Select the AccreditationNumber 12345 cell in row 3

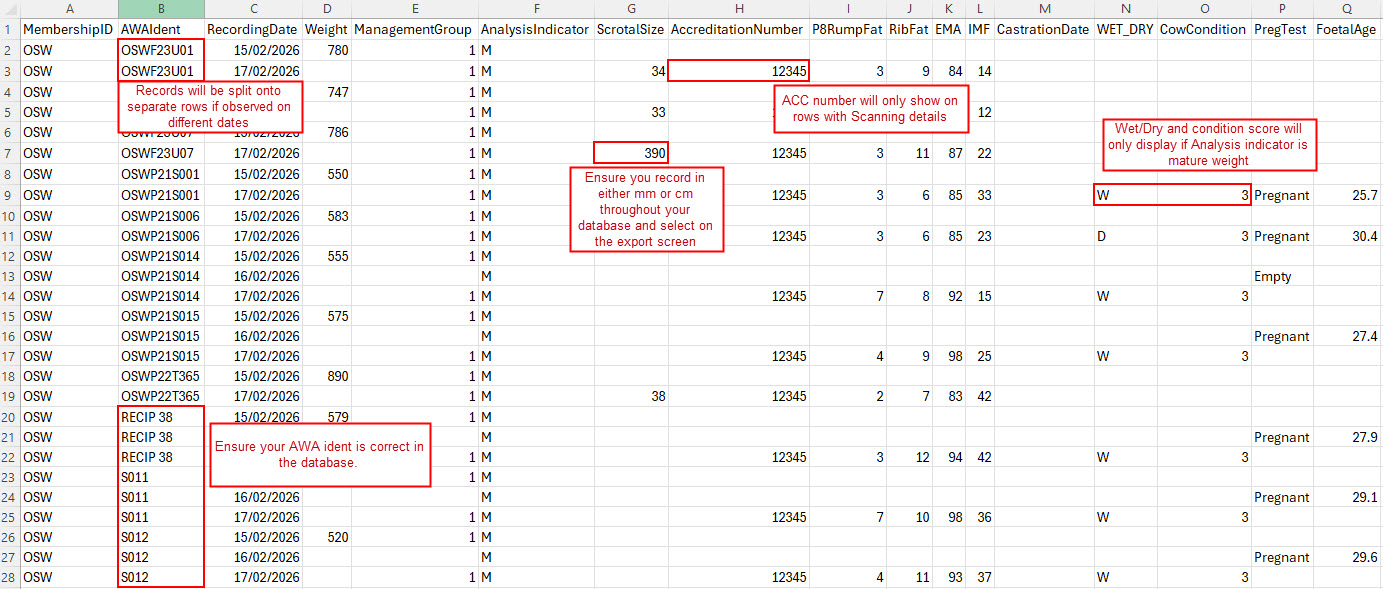pyautogui.click(x=738, y=71)
